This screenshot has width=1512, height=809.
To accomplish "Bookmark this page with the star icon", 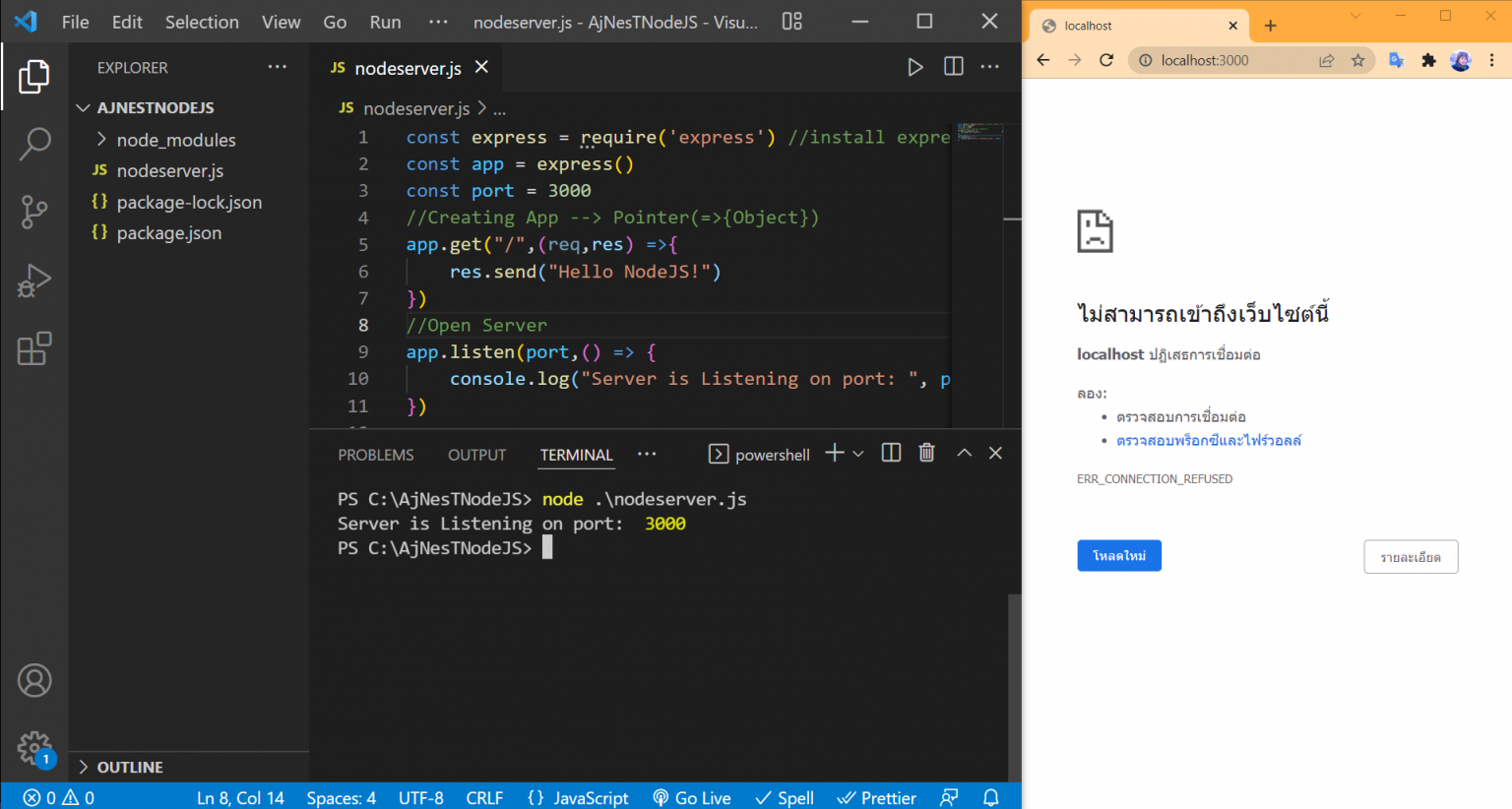I will point(1357,60).
